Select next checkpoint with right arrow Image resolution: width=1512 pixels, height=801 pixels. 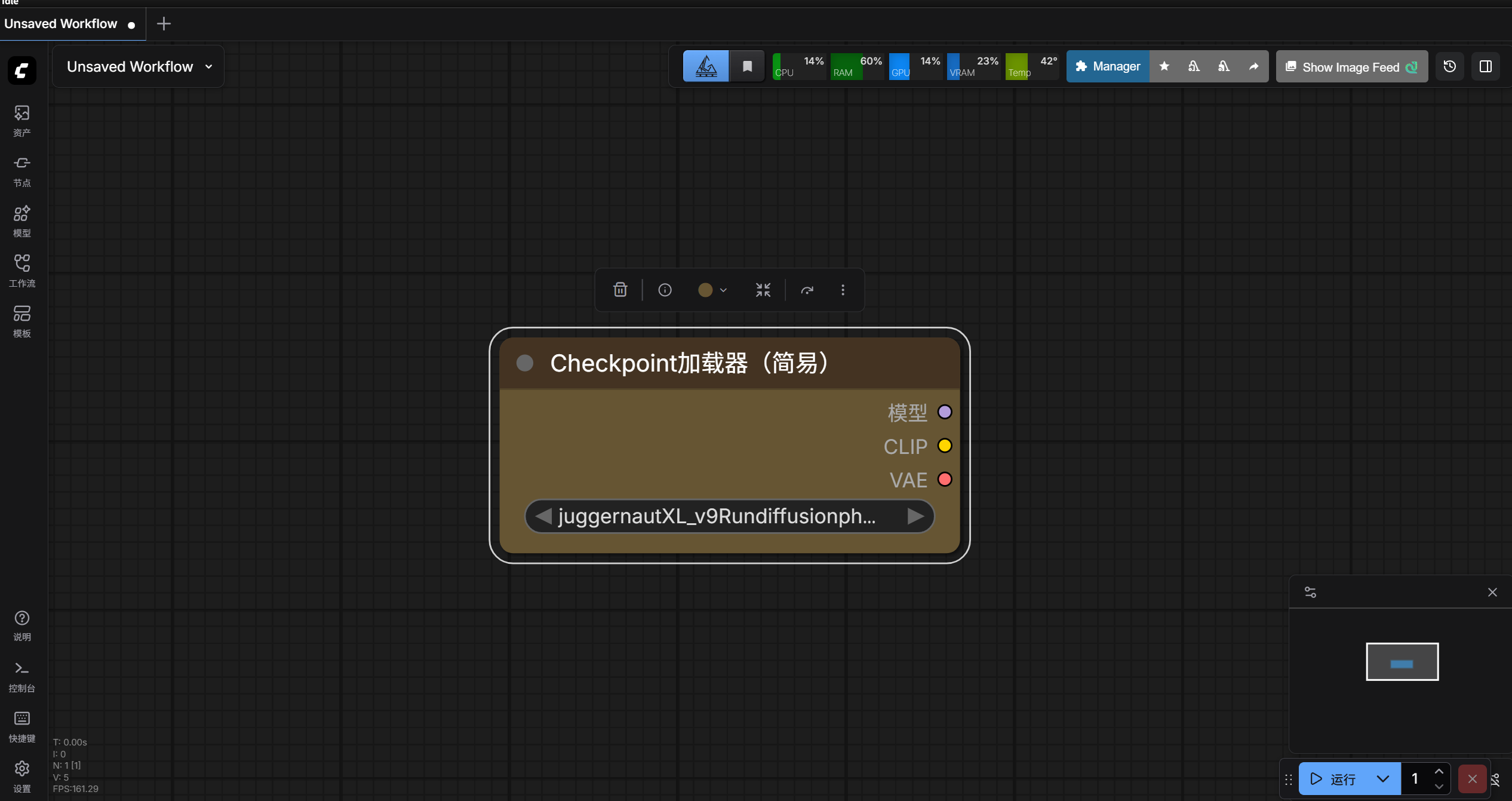915,516
